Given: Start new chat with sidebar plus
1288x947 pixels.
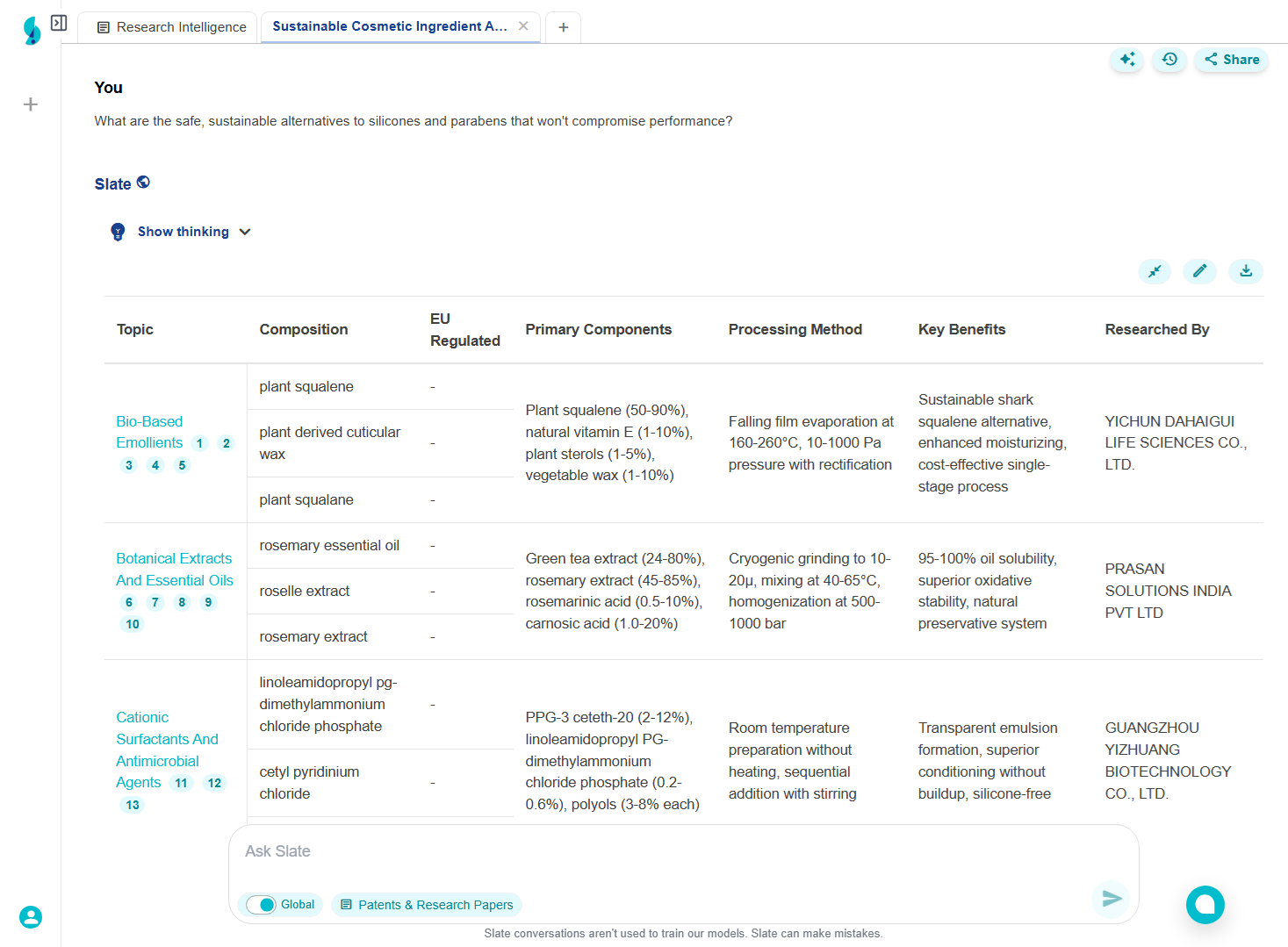Looking at the screenshot, I should [31, 104].
